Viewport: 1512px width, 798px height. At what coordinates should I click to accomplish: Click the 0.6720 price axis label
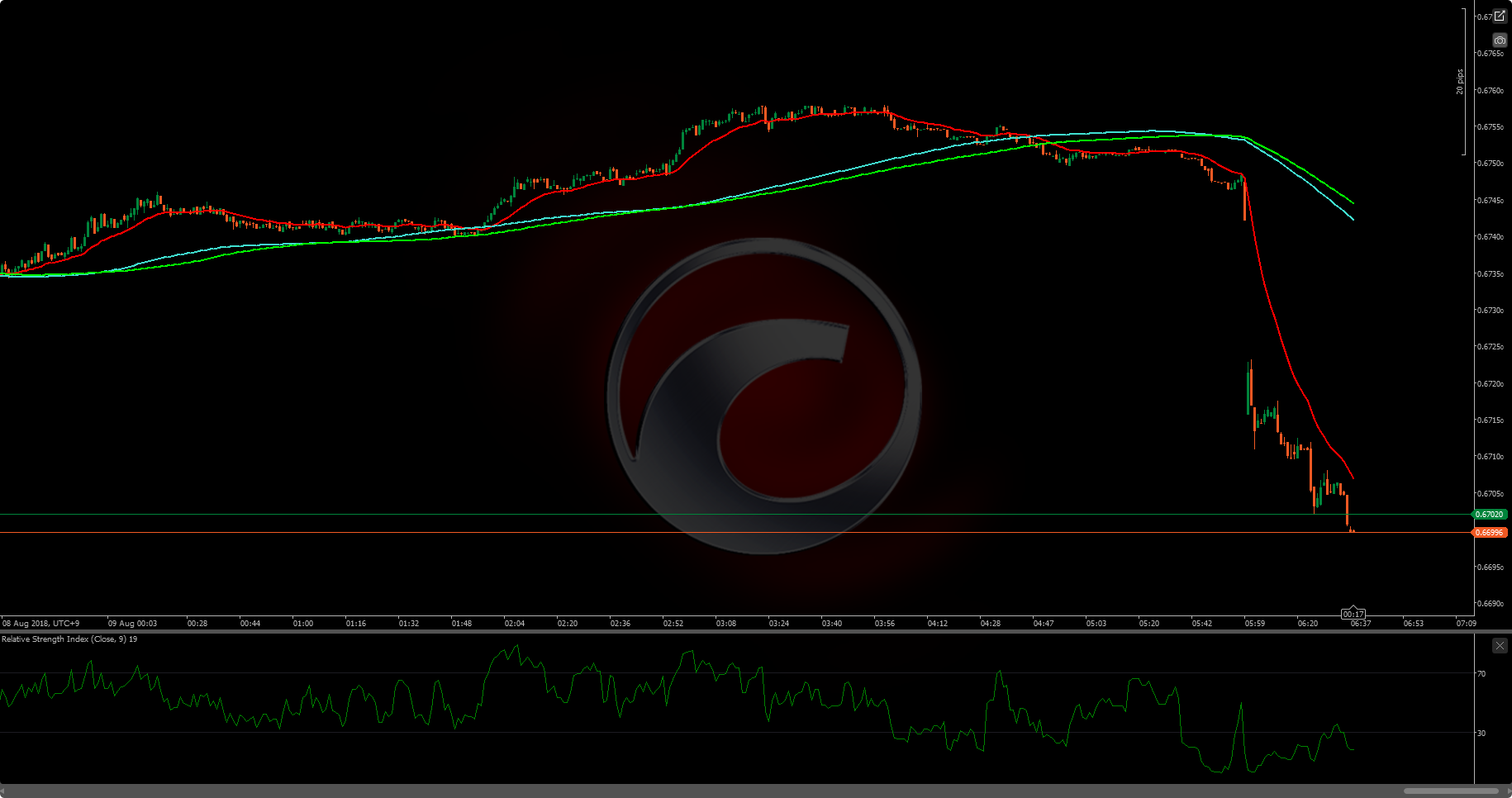click(x=1491, y=384)
